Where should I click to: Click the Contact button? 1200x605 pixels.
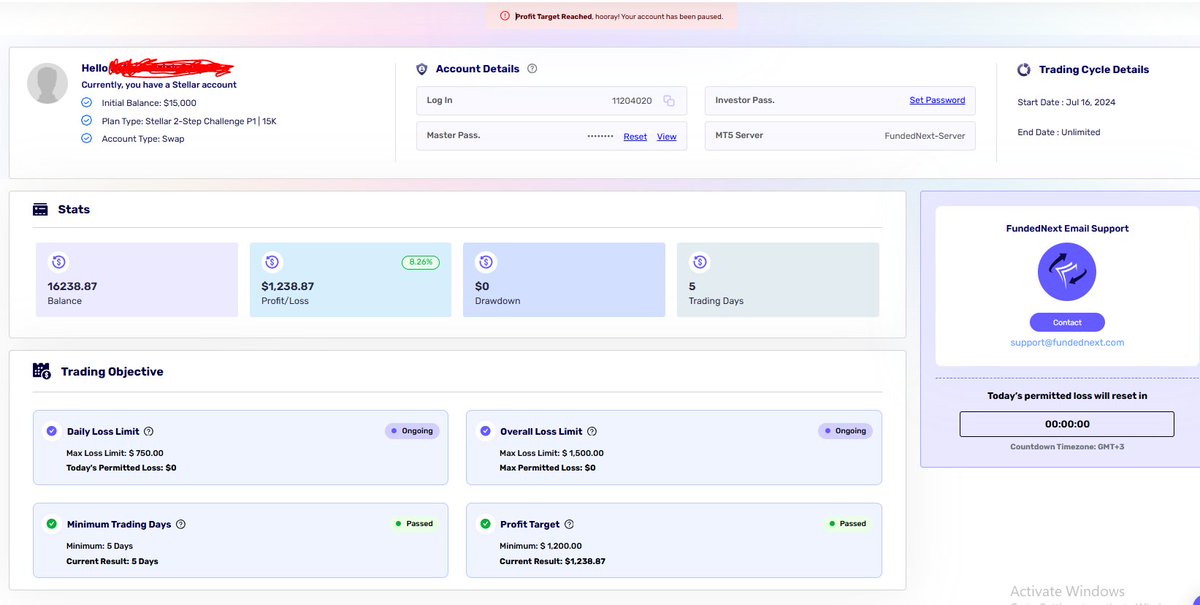pyautogui.click(x=1067, y=322)
